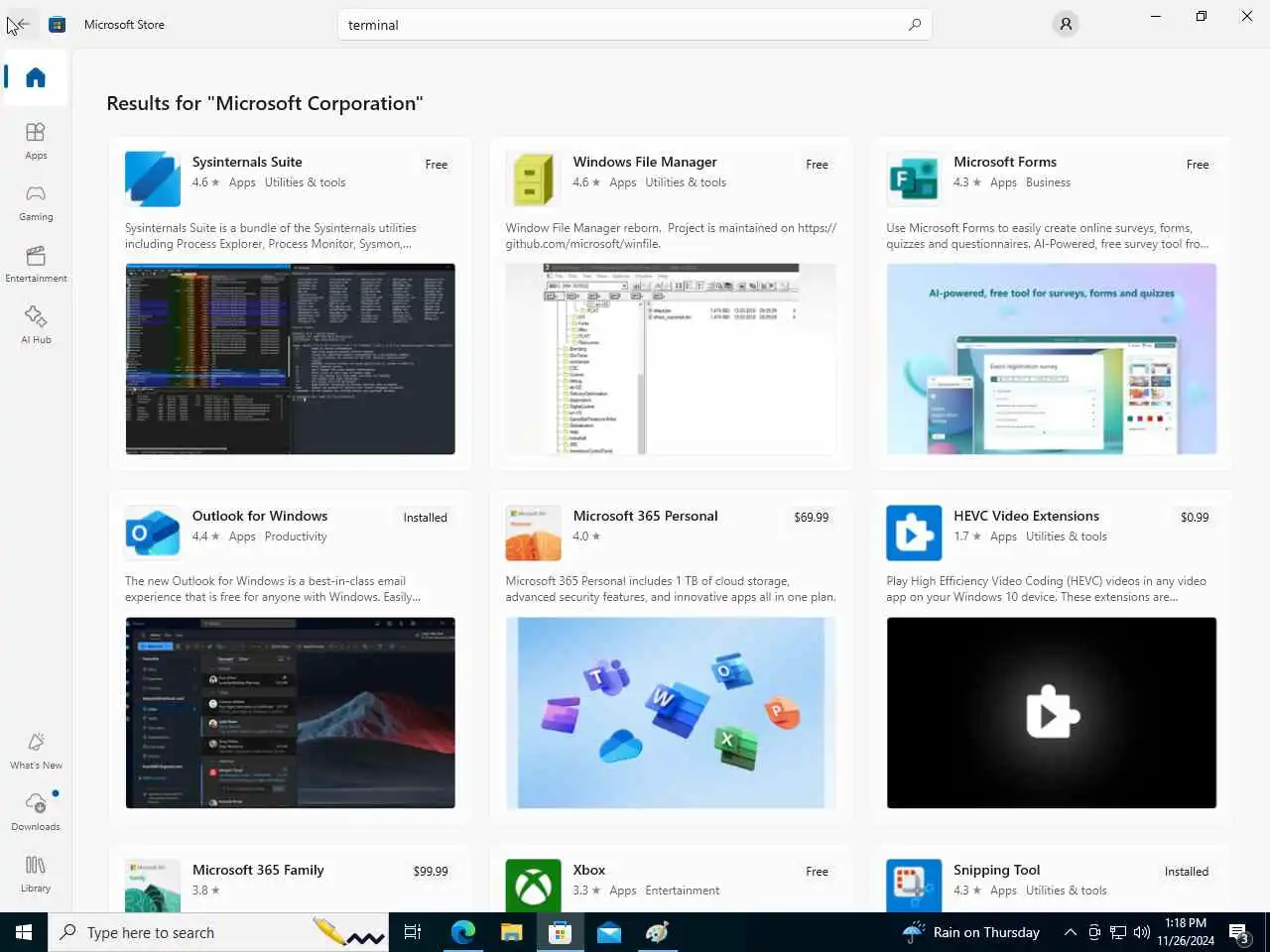The height and width of the screenshot is (952, 1270).
Task: Open the notification center icon
Action: 1239,932
